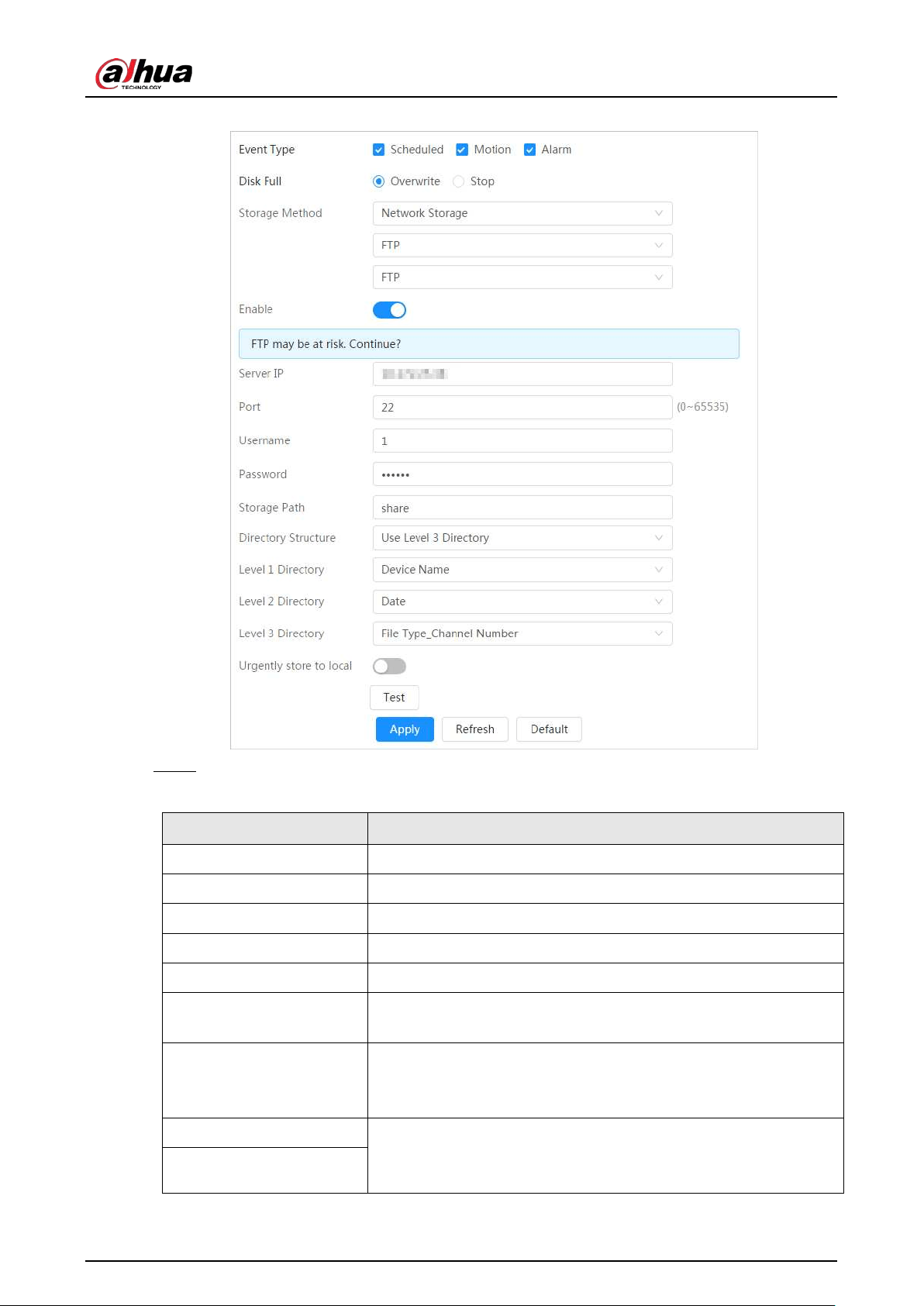Click the Port field showing 22
This screenshot has height=1306, width=924.
(522, 407)
